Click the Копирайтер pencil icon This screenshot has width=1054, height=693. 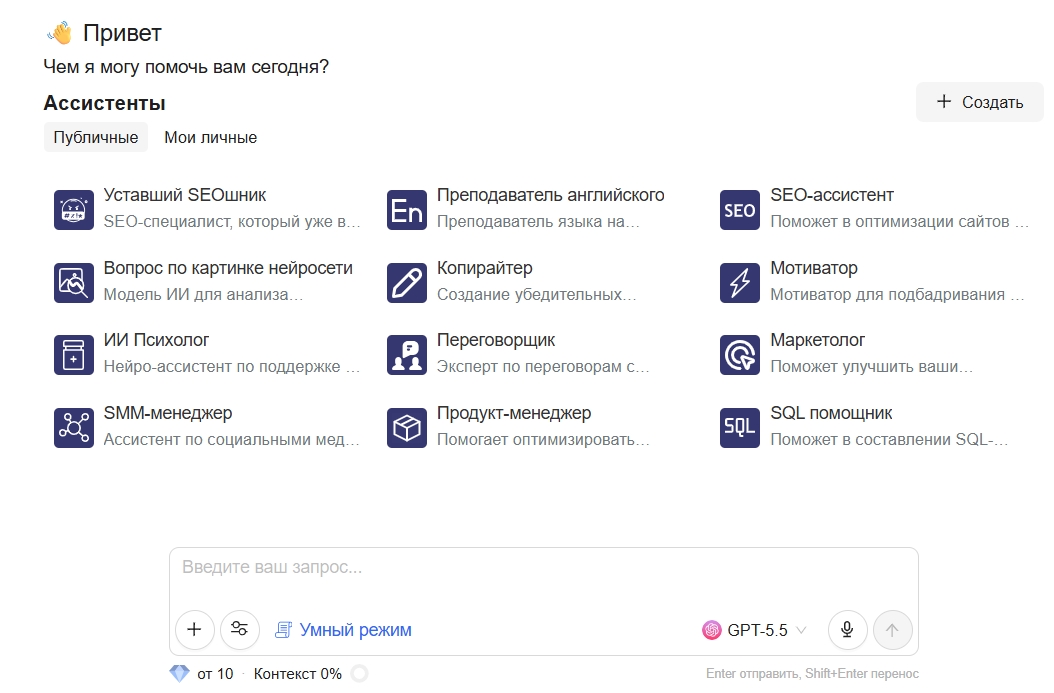(x=407, y=283)
